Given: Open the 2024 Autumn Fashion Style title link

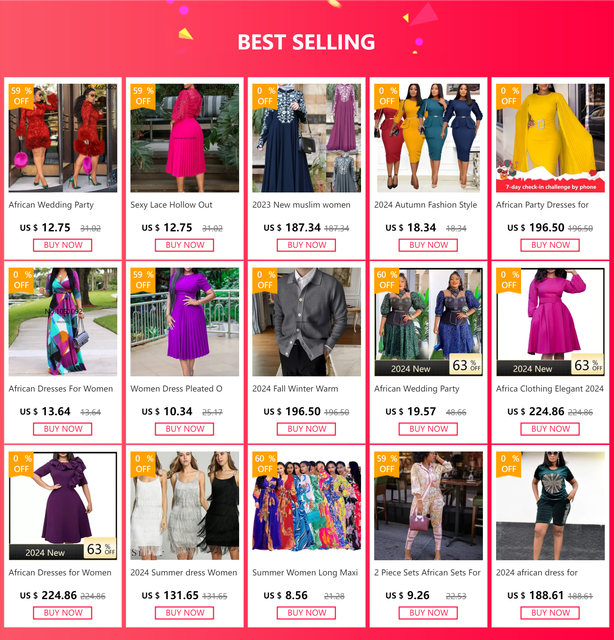Looking at the screenshot, I should (425, 205).
